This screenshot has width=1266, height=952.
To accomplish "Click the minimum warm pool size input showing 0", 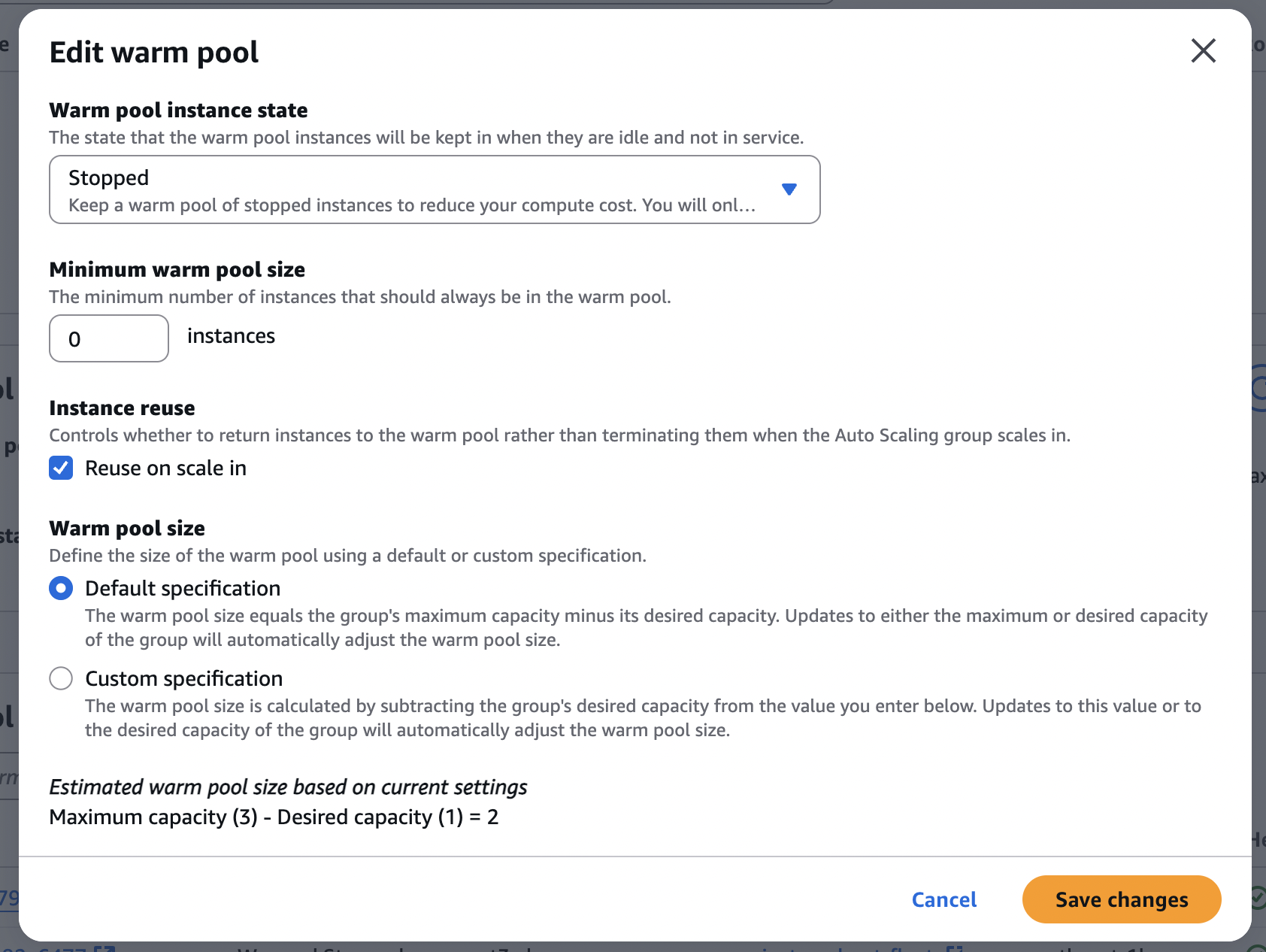I will click(108, 338).
